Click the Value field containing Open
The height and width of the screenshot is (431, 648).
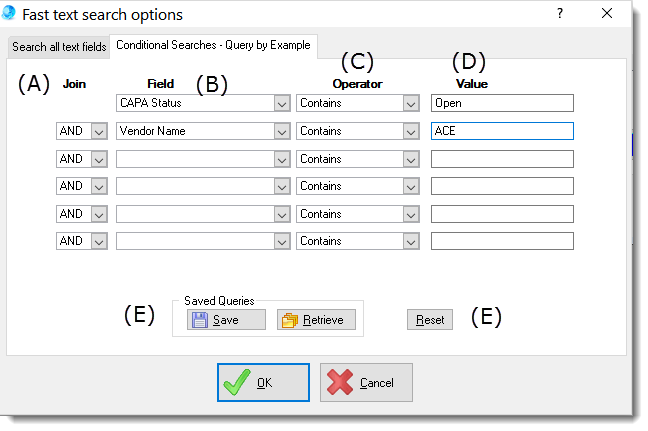click(x=501, y=103)
